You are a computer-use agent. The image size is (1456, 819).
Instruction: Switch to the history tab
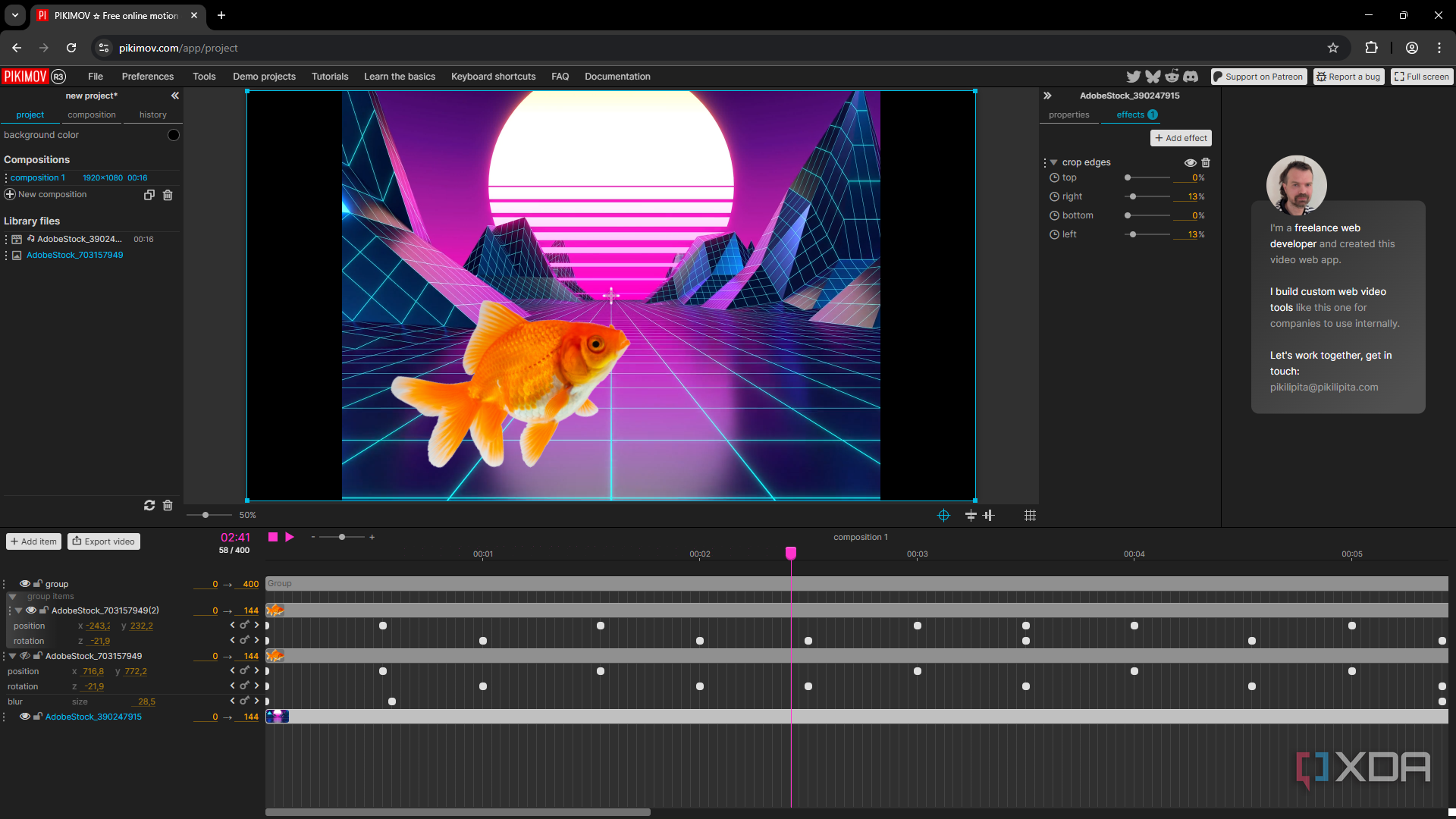pos(152,115)
